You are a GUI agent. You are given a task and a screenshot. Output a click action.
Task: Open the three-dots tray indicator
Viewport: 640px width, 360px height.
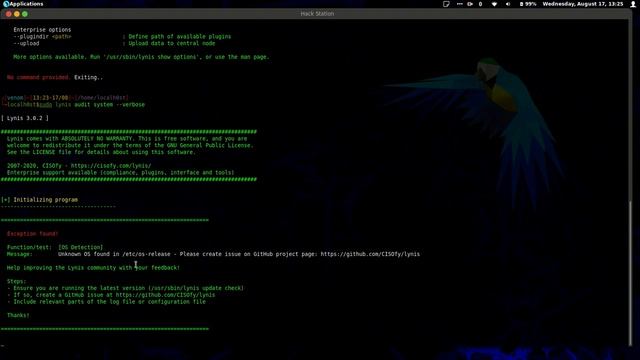click(460, 4)
